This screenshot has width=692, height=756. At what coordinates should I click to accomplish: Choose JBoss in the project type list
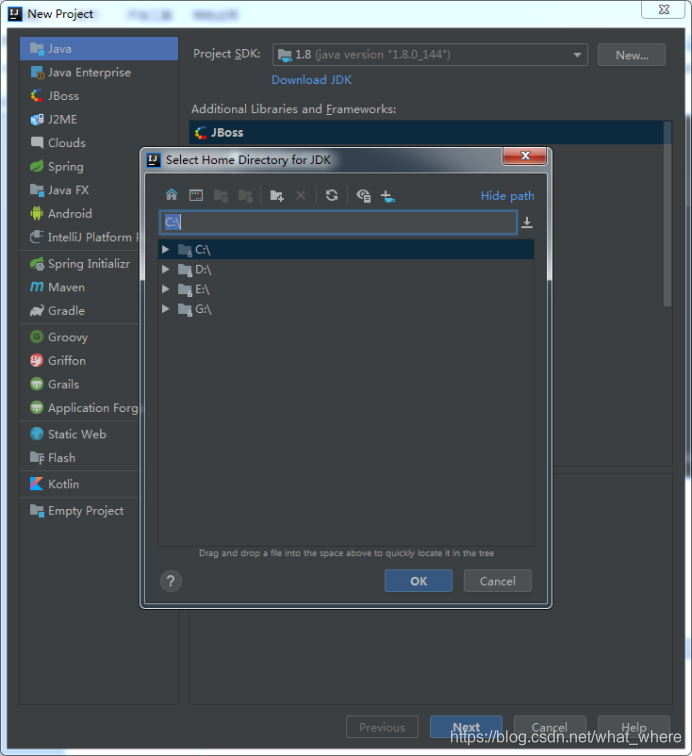coord(99,96)
